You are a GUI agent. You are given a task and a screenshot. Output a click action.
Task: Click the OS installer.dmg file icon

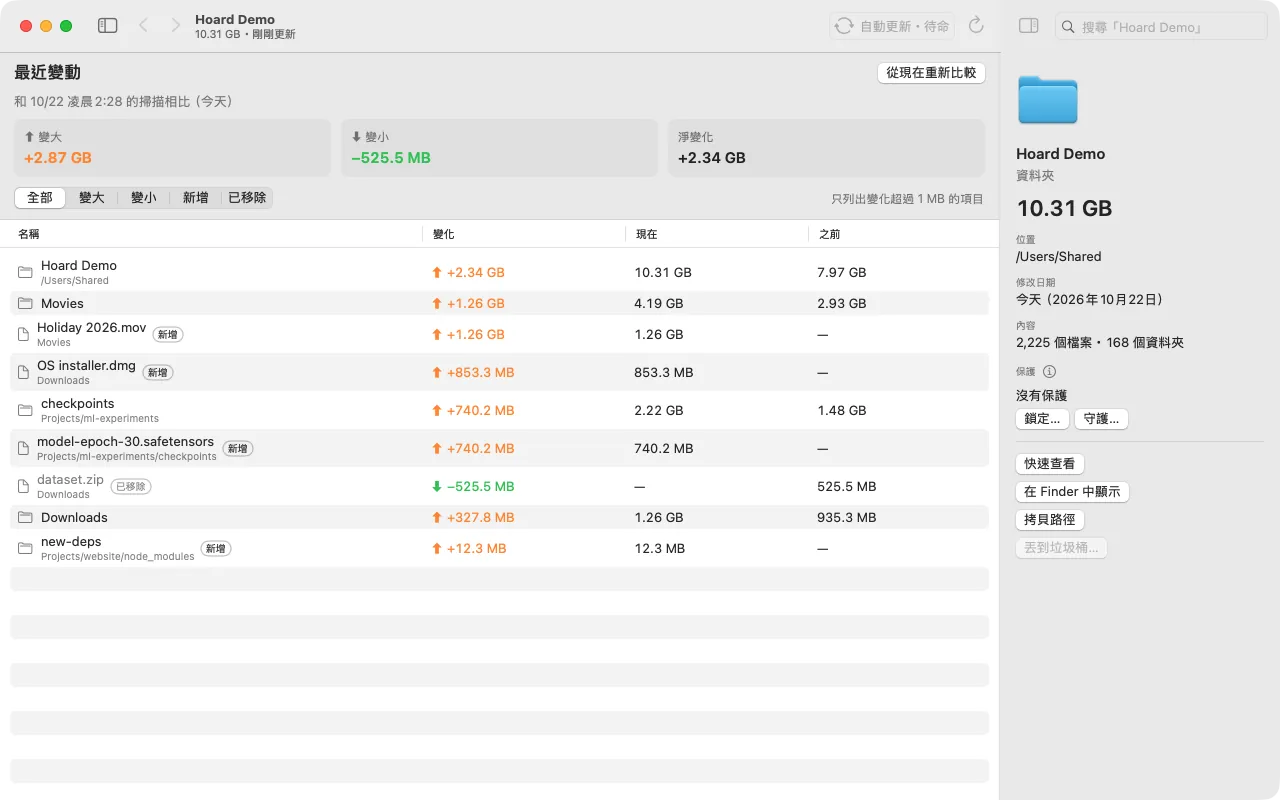pos(24,372)
